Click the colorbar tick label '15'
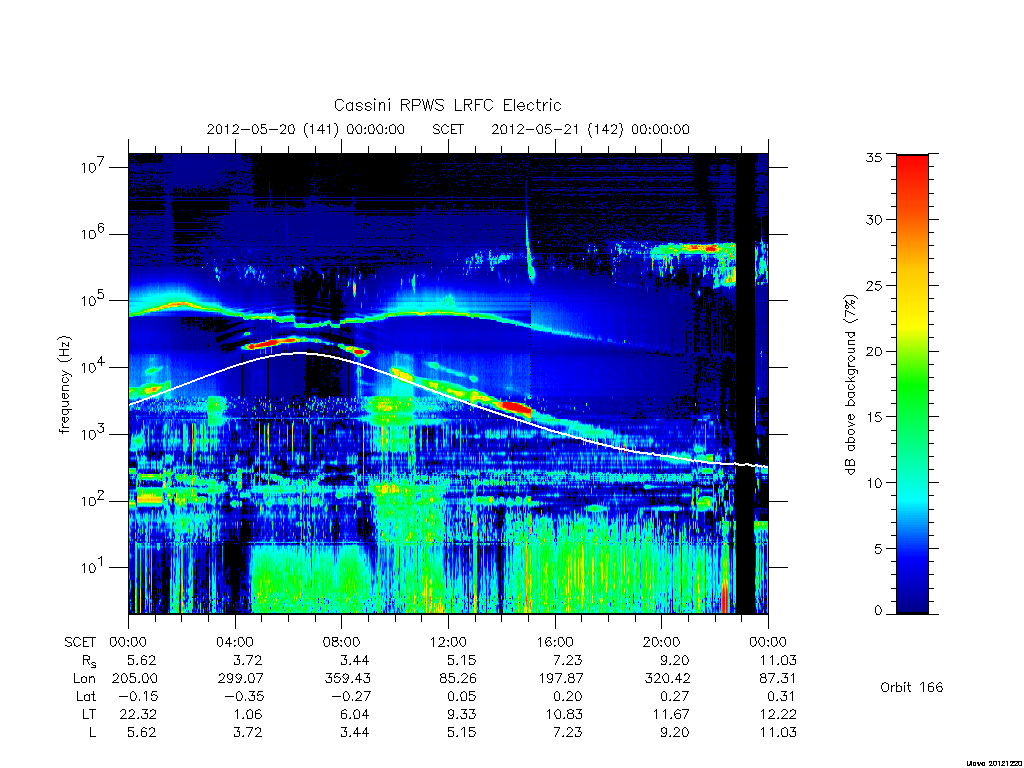This screenshot has height=768, width=1024. [x=874, y=417]
